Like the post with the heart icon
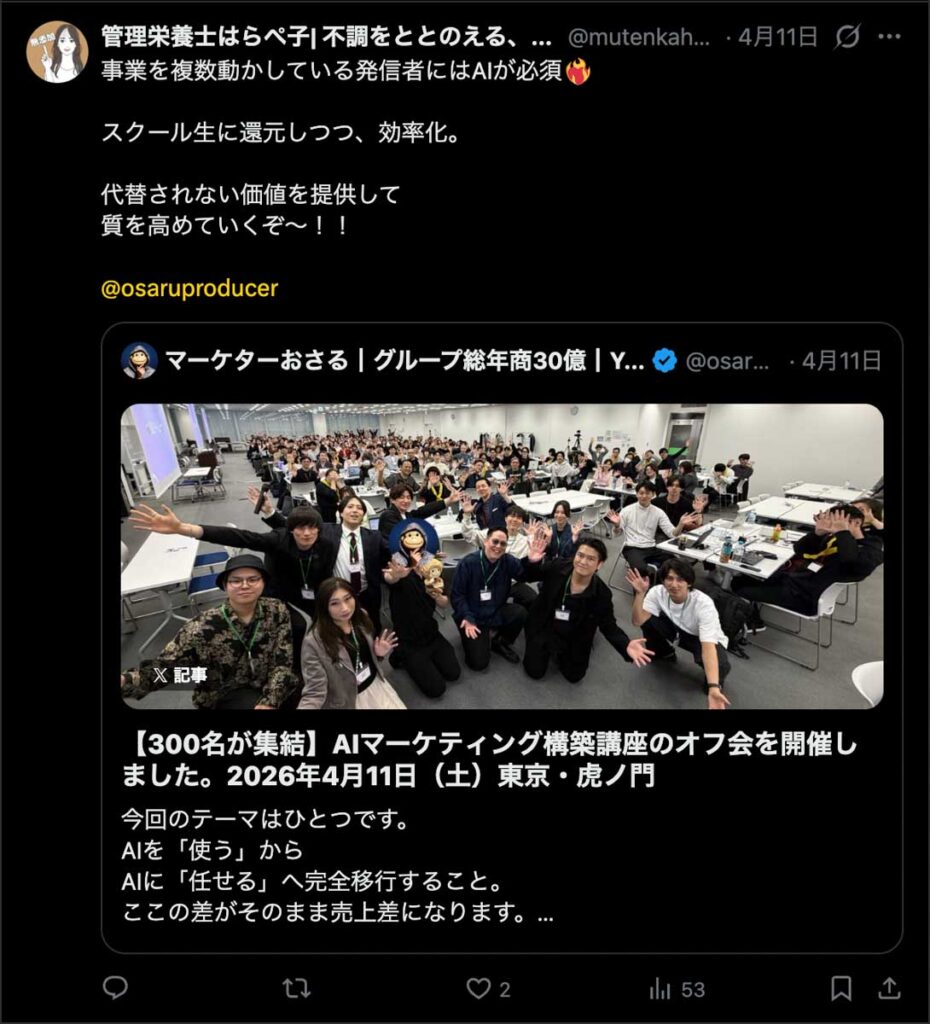 click(478, 989)
